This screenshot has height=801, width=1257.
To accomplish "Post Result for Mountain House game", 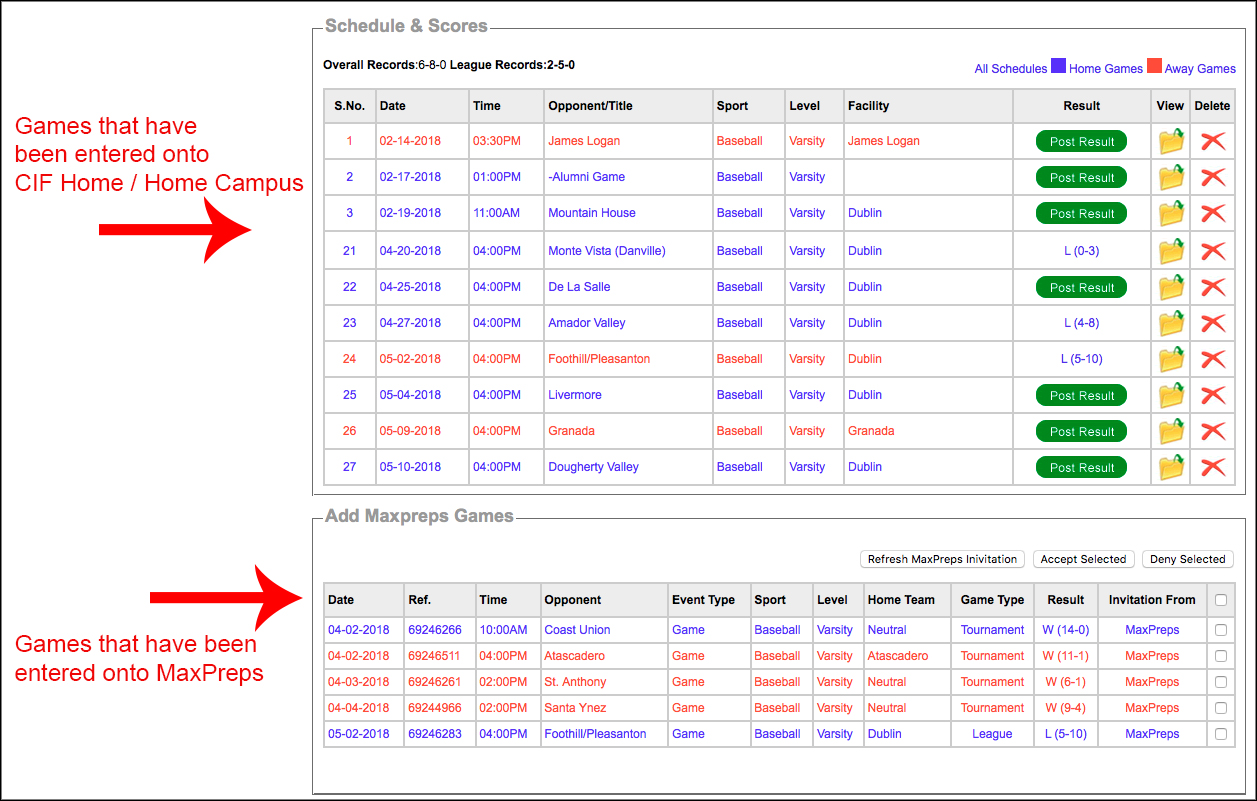I will tap(1082, 214).
